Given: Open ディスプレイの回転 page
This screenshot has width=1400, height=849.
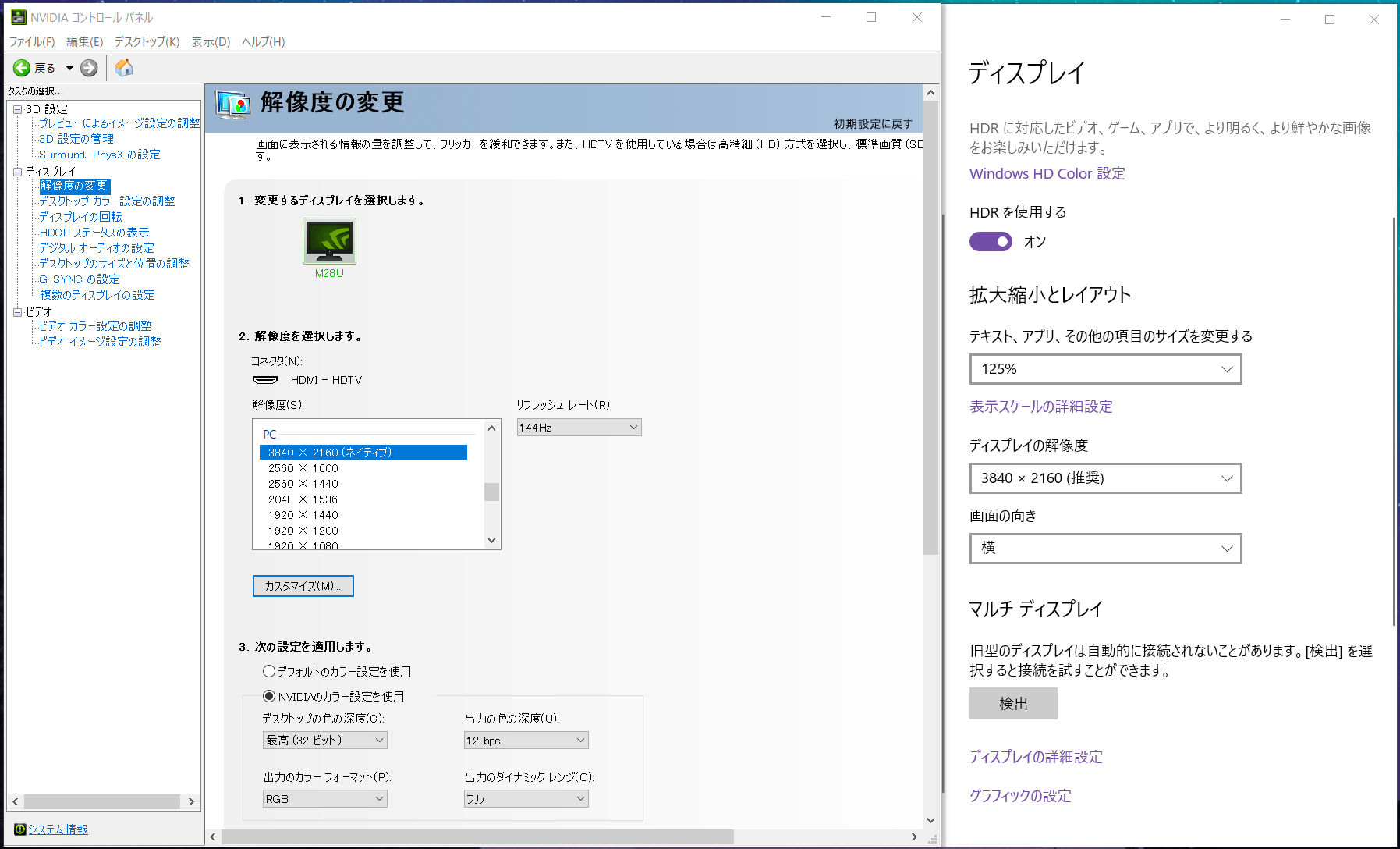Looking at the screenshot, I should (80, 217).
